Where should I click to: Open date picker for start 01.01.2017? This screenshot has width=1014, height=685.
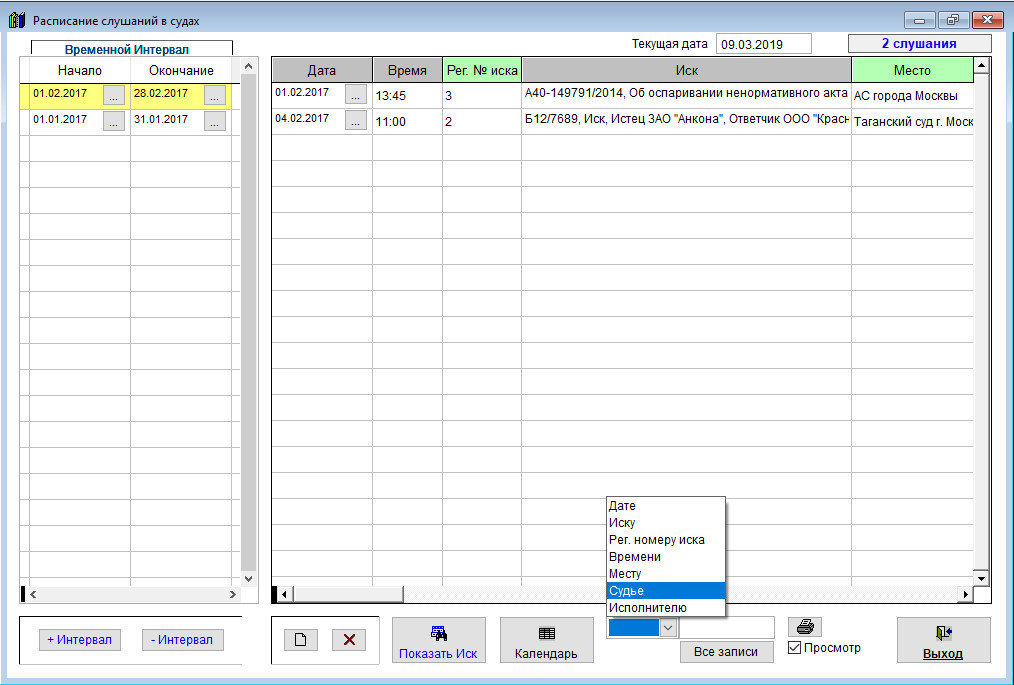pyautogui.click(x=114, y=121)
